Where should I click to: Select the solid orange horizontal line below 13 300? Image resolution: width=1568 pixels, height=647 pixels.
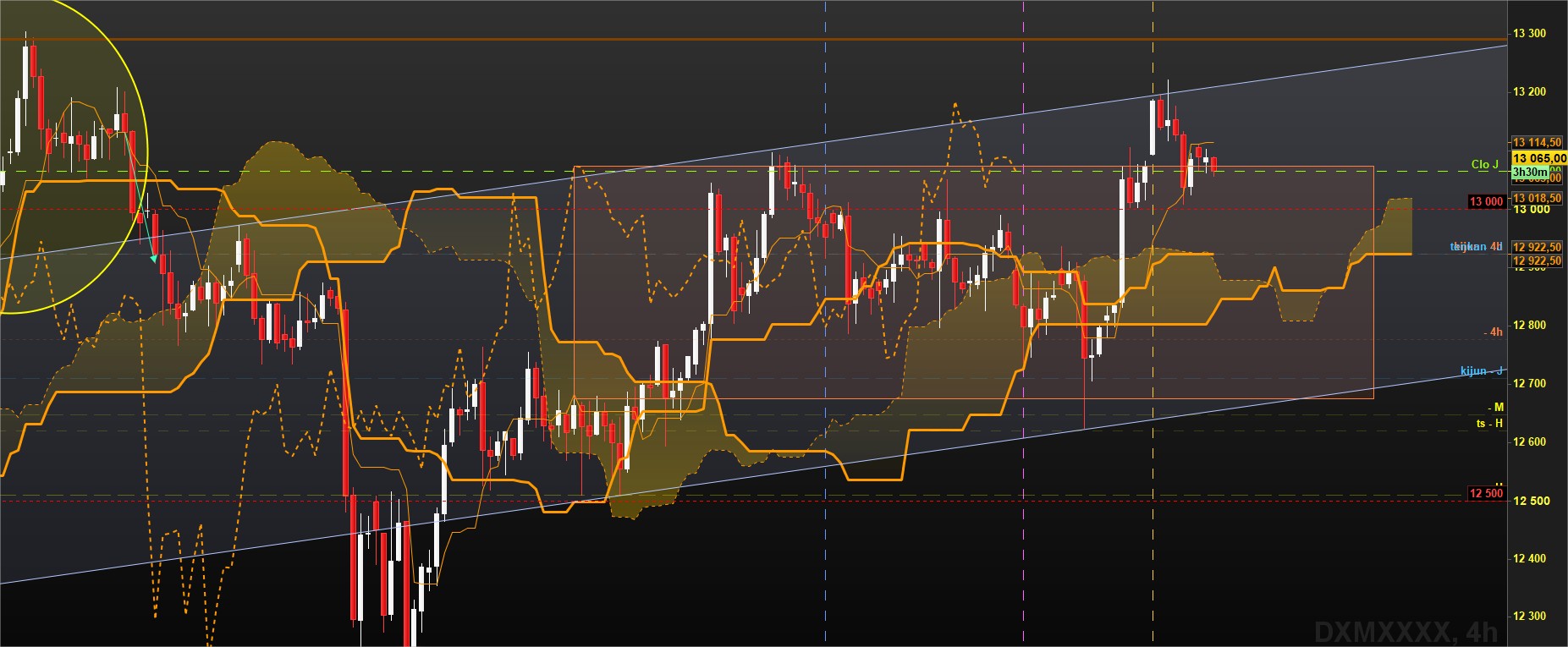[753, 39]
